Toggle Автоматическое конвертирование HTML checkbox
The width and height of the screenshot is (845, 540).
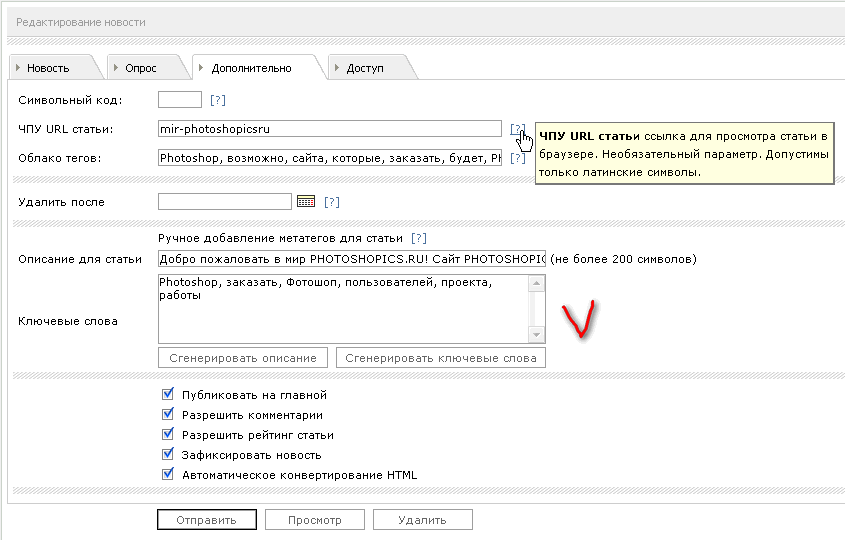(168, 475)
